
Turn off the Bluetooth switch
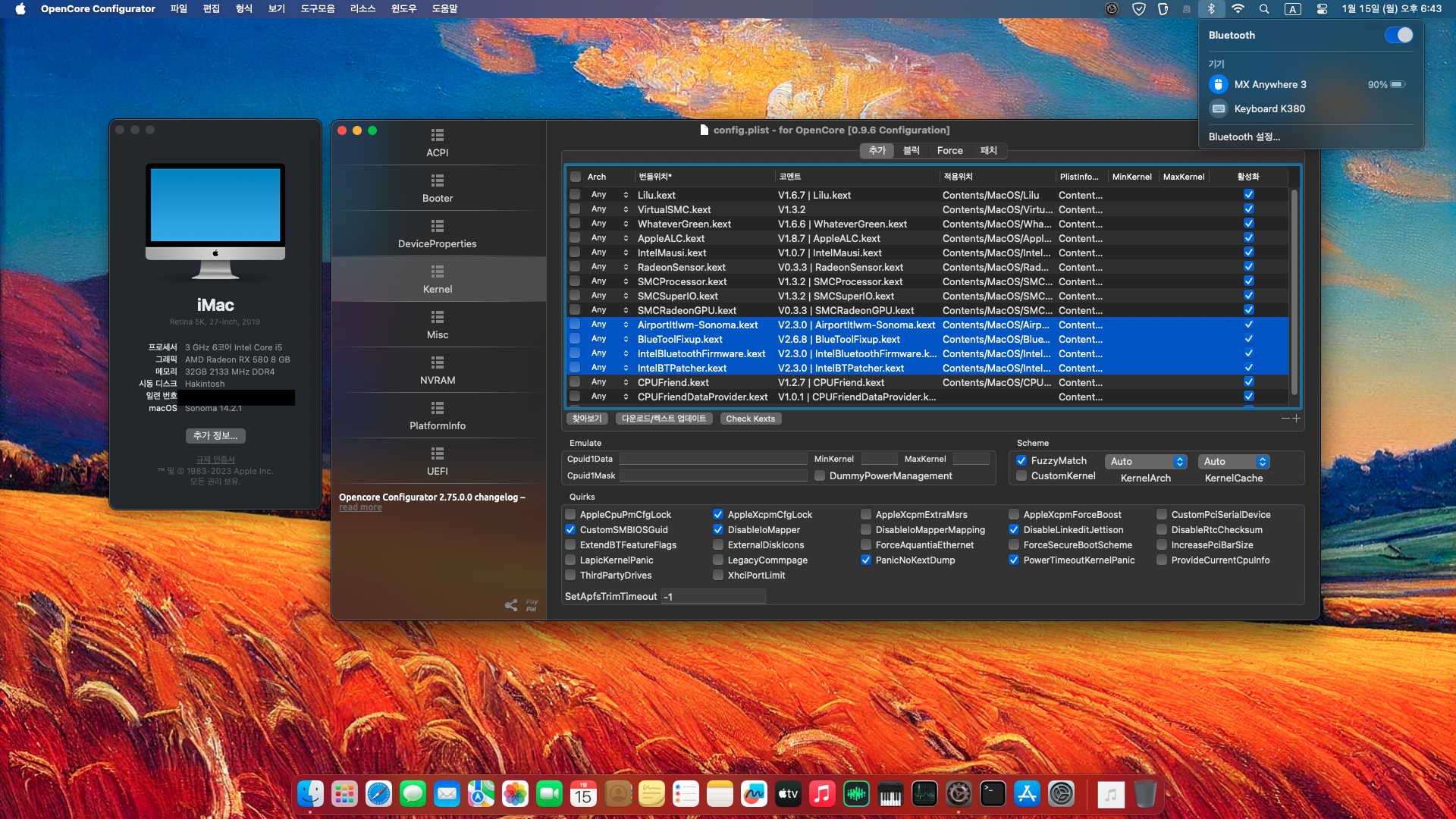pyautogui.click(x=1398, y=35)
